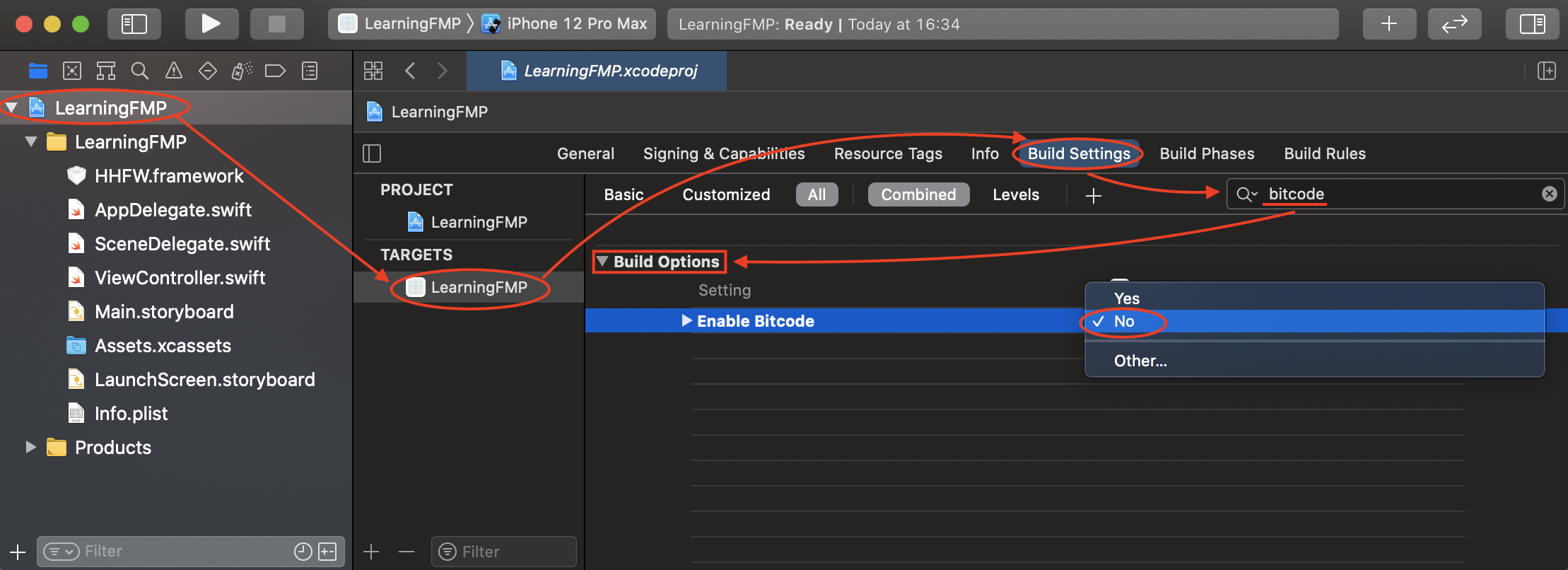This screenshot has height=570, width=1568.
Task: Switch to the Build Phases tab
Action: tap(1207, 153)
